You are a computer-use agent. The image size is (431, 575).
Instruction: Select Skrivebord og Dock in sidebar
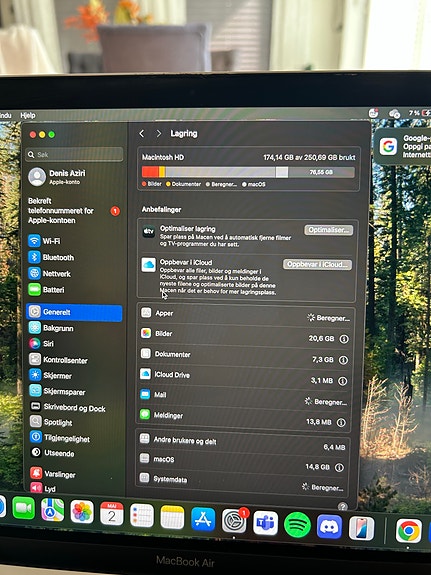(x=67, y=407)
